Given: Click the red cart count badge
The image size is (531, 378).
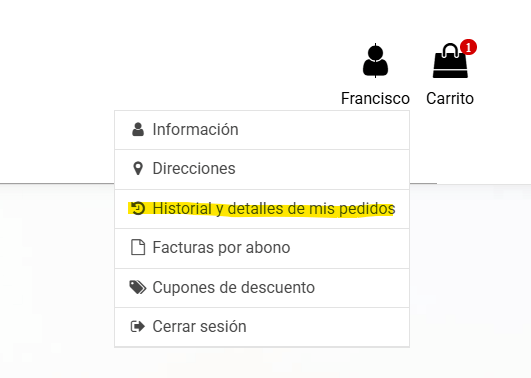Looking at the screenshot, I should point(468,47).
